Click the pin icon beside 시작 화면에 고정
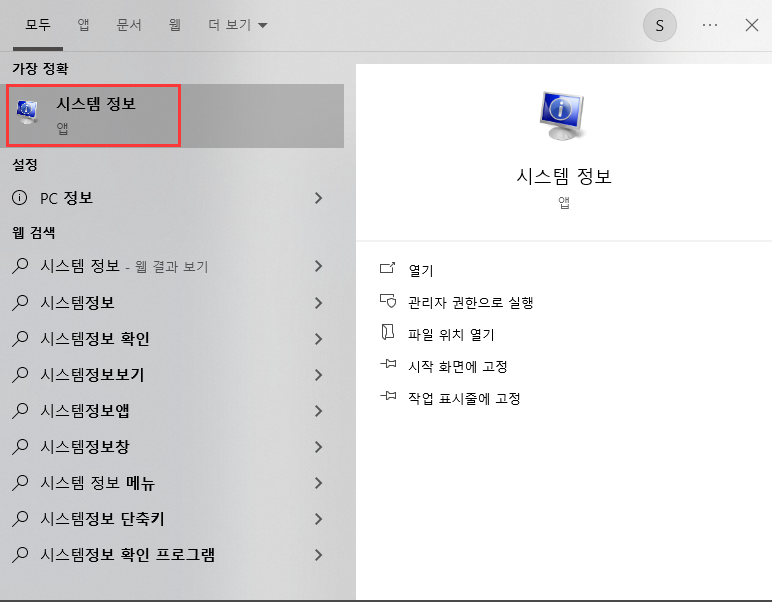This screenshot has width=772, height=602. pyautogui.click(x=388, y=364)
